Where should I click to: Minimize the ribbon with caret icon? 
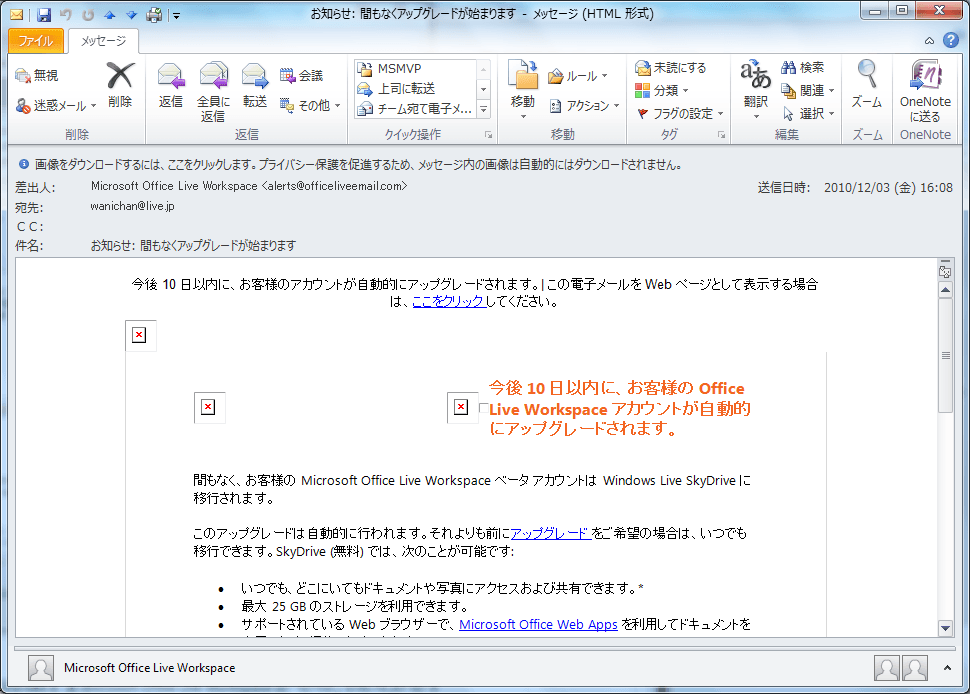click(929, 41)
